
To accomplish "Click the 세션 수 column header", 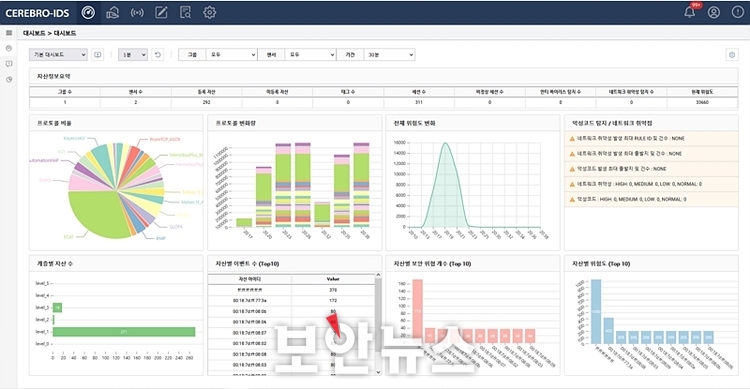I will (419, 91).
